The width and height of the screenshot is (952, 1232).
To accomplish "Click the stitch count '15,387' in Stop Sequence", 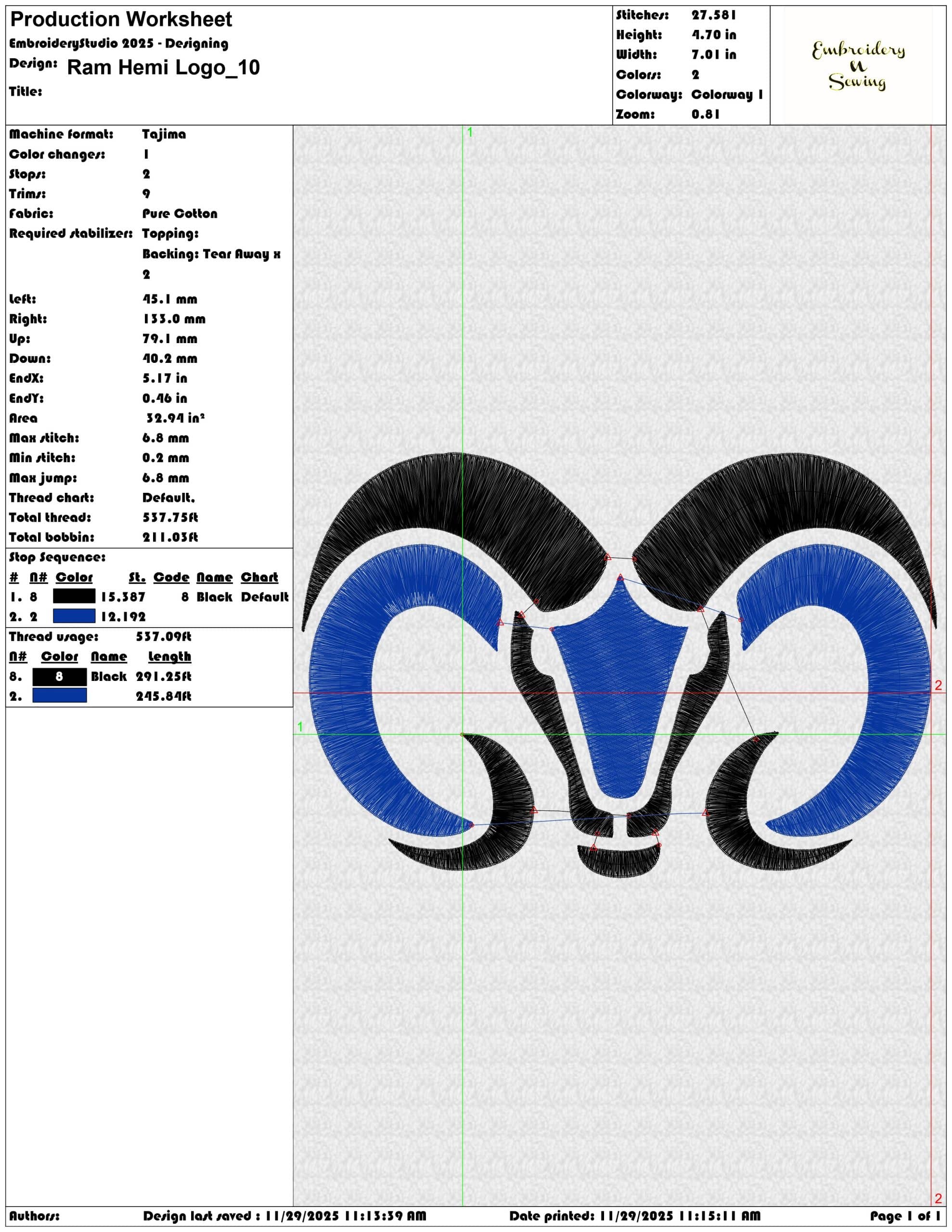I will (x=123, y=597).
